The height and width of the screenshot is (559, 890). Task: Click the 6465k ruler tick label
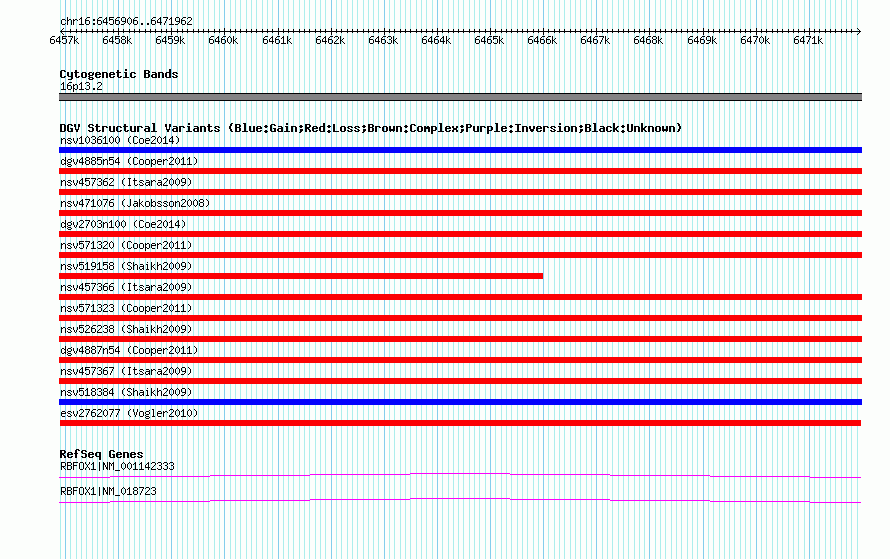tap(489, 40)
